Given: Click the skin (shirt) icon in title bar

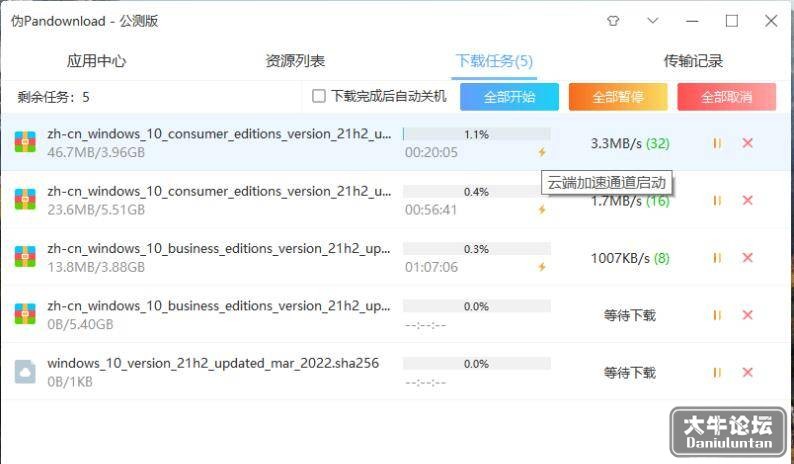Looking at the screenshot, I should point(613,21).
